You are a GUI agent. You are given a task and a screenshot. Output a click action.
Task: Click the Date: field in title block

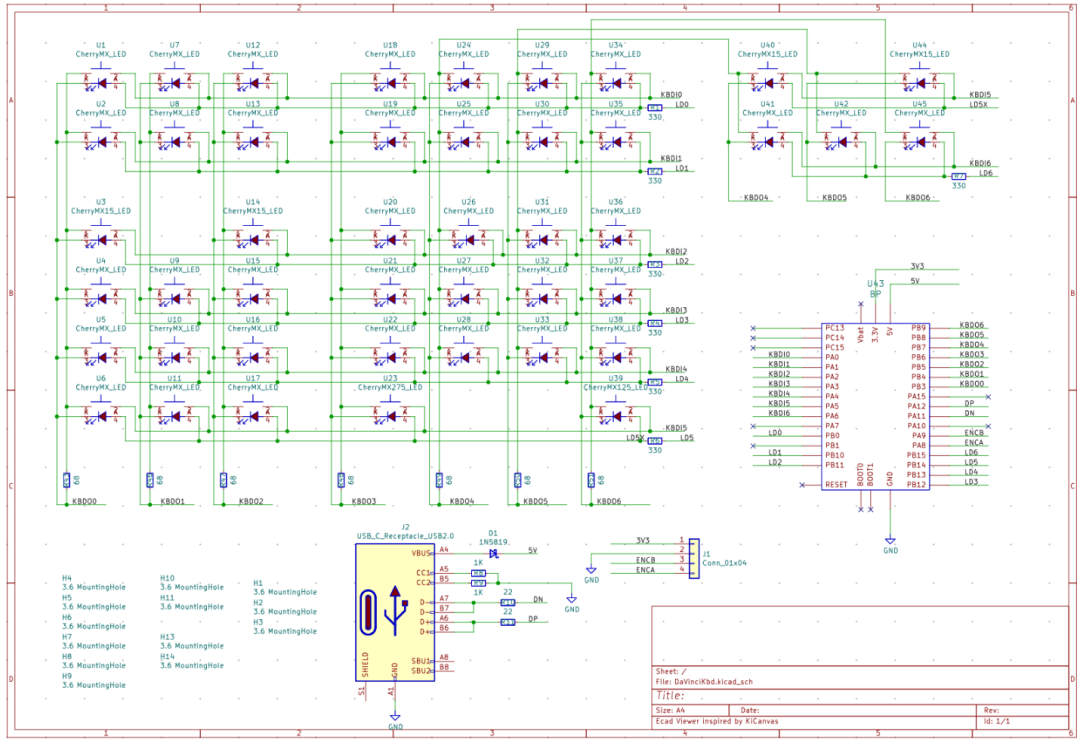749,710
